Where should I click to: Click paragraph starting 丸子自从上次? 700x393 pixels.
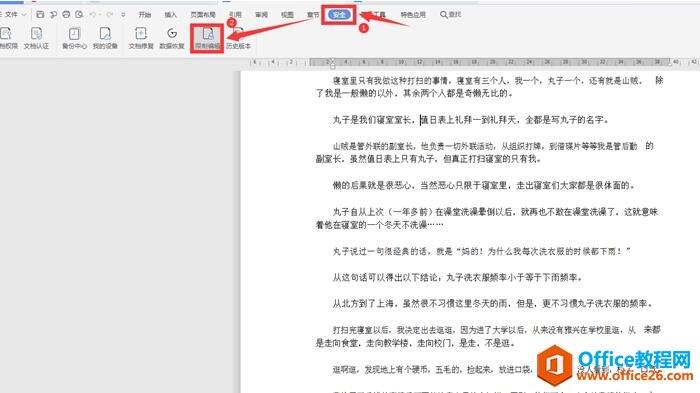pyautogui.click(x=487, y=218)
